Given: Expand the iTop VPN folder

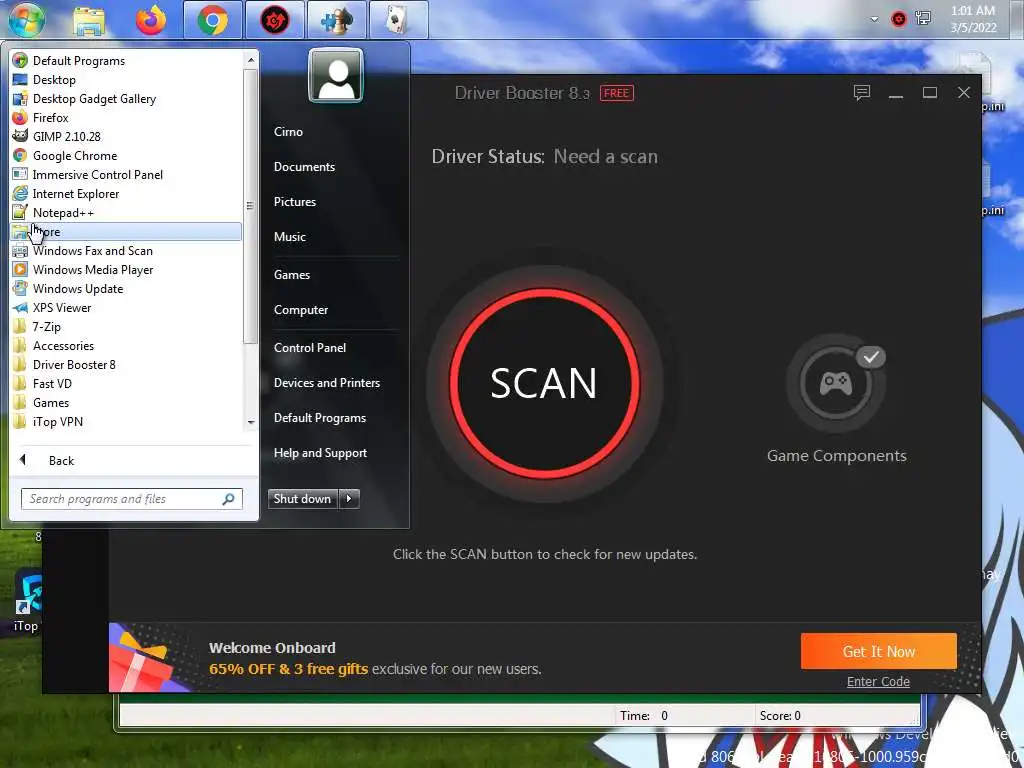Looking at the screenshot, I should [x=126, y=422].
